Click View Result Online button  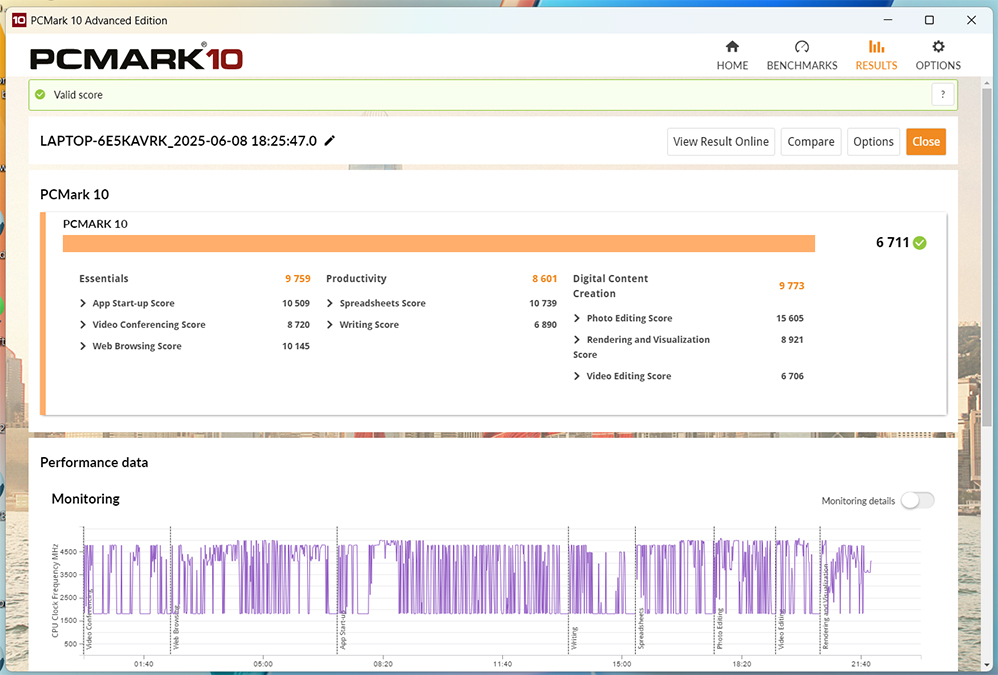pyautogui.click(x=720, y=141)
